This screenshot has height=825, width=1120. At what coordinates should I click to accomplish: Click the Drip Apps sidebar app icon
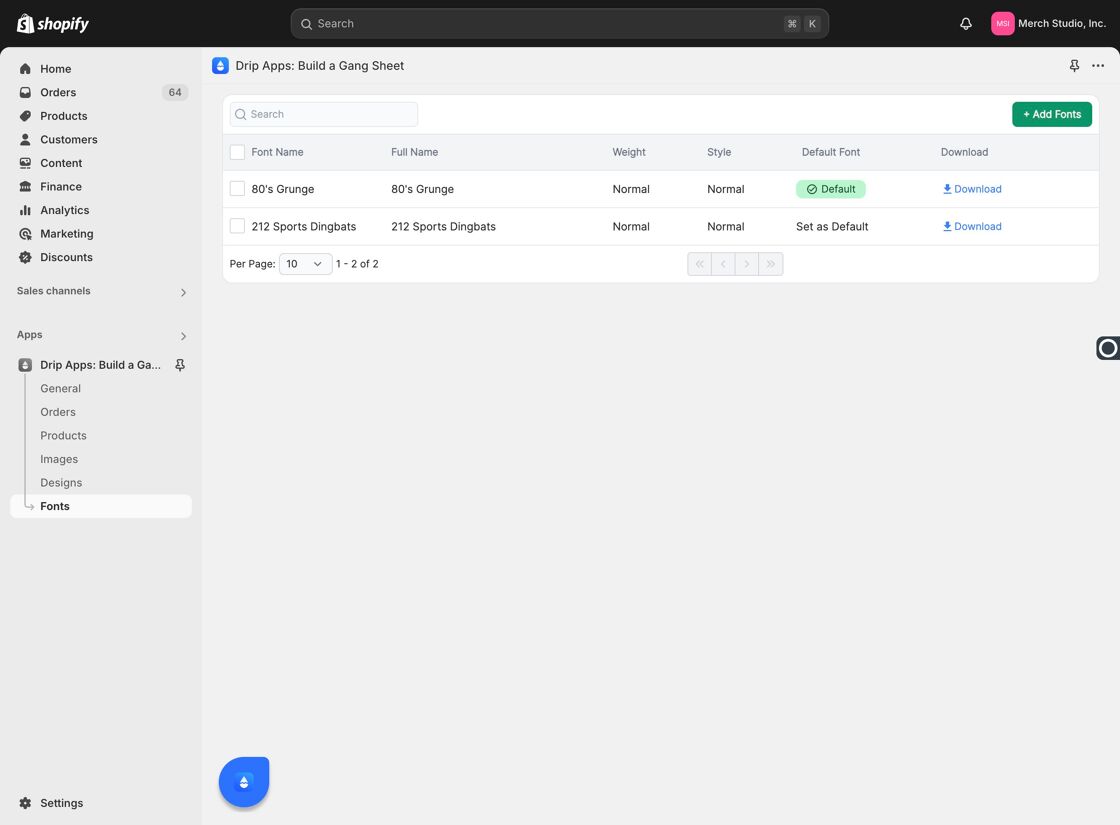(25, 365)
